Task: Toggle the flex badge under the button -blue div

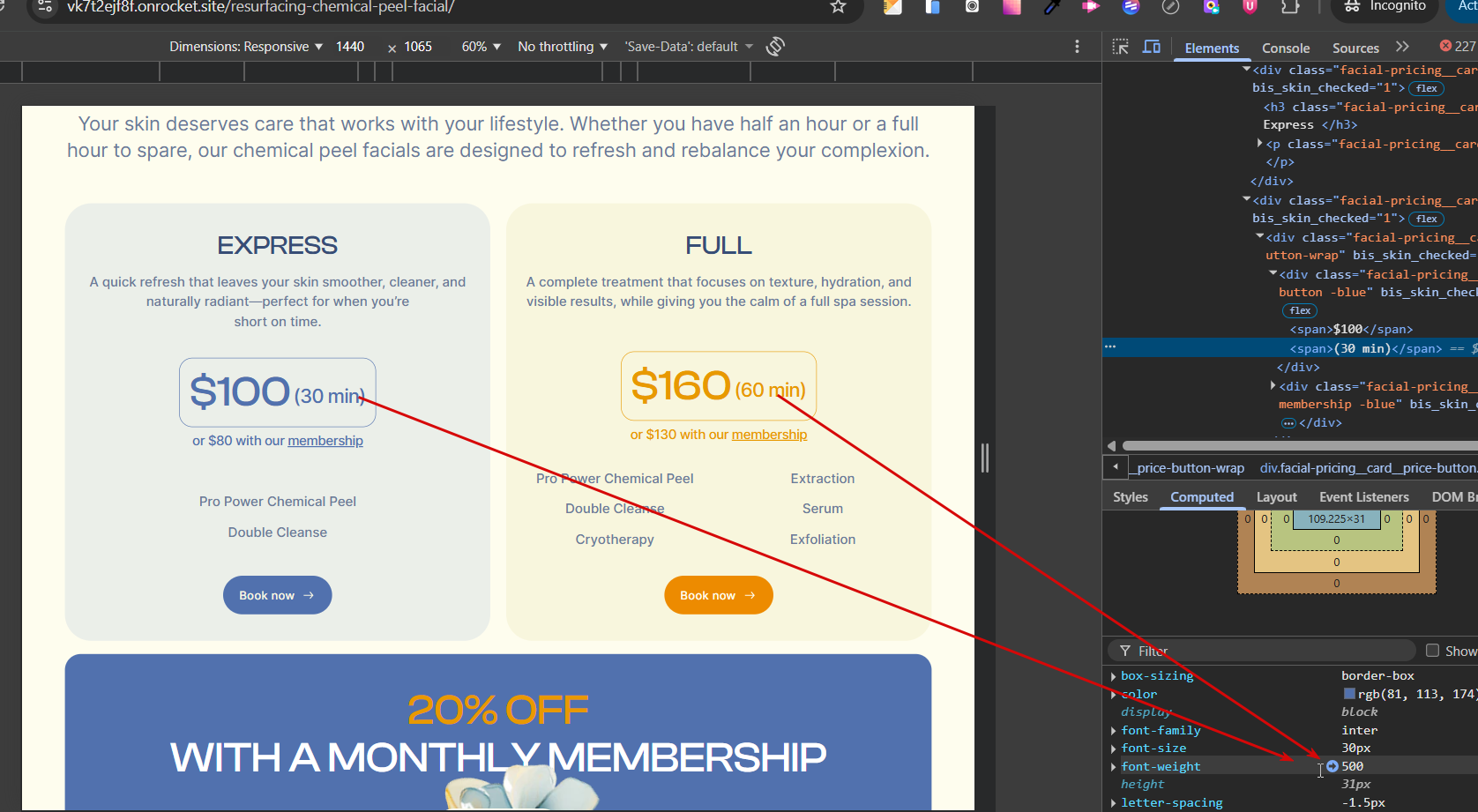Action: 1300,310
